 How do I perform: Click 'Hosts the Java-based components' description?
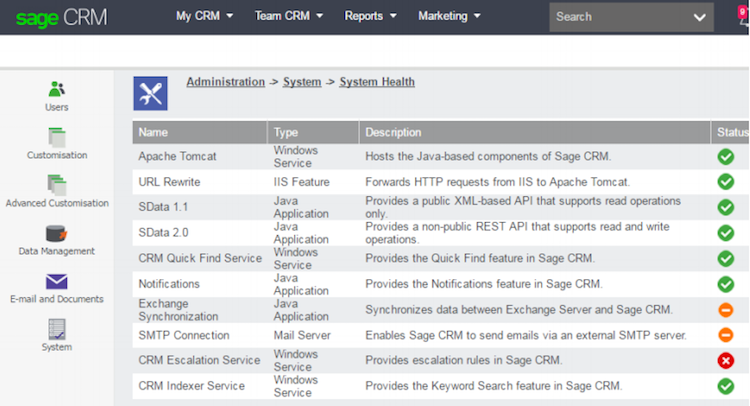point(488,156)
